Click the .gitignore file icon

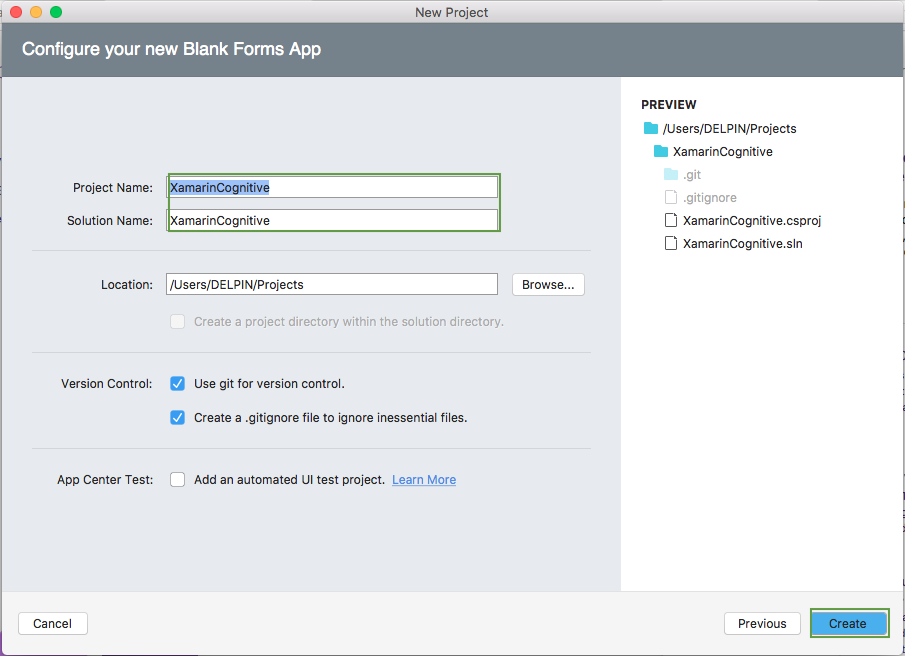tap(671, 197)
